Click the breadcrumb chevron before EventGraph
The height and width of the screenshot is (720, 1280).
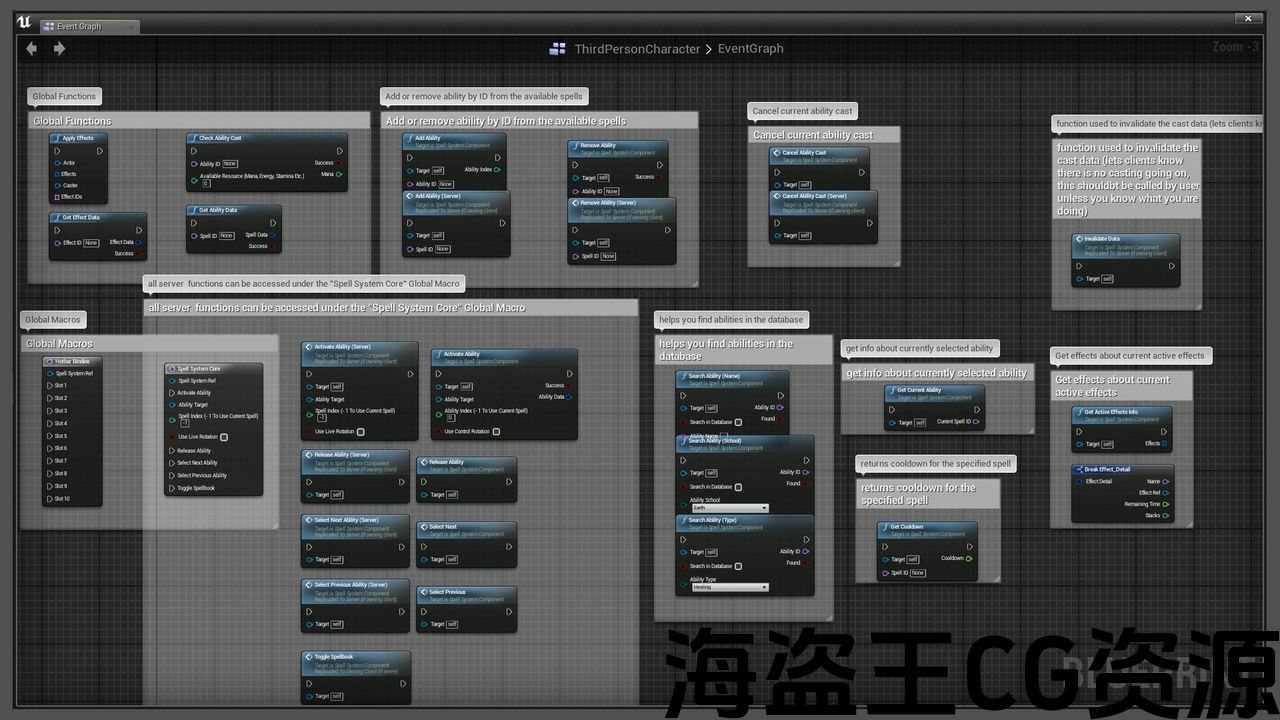point(709,48)
